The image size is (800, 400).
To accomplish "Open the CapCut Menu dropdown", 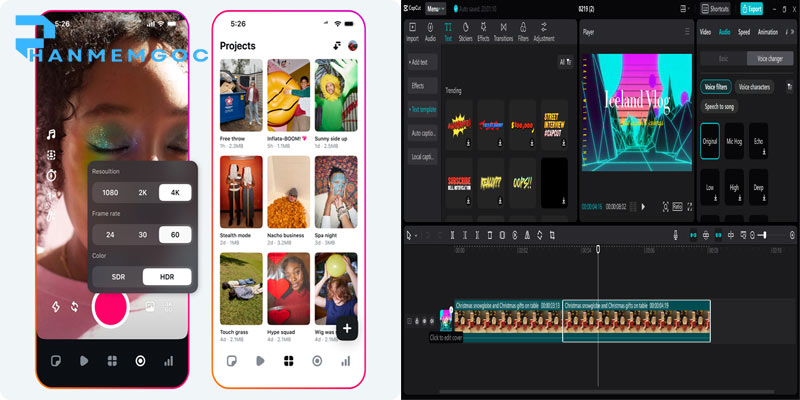I will point(435,9).
